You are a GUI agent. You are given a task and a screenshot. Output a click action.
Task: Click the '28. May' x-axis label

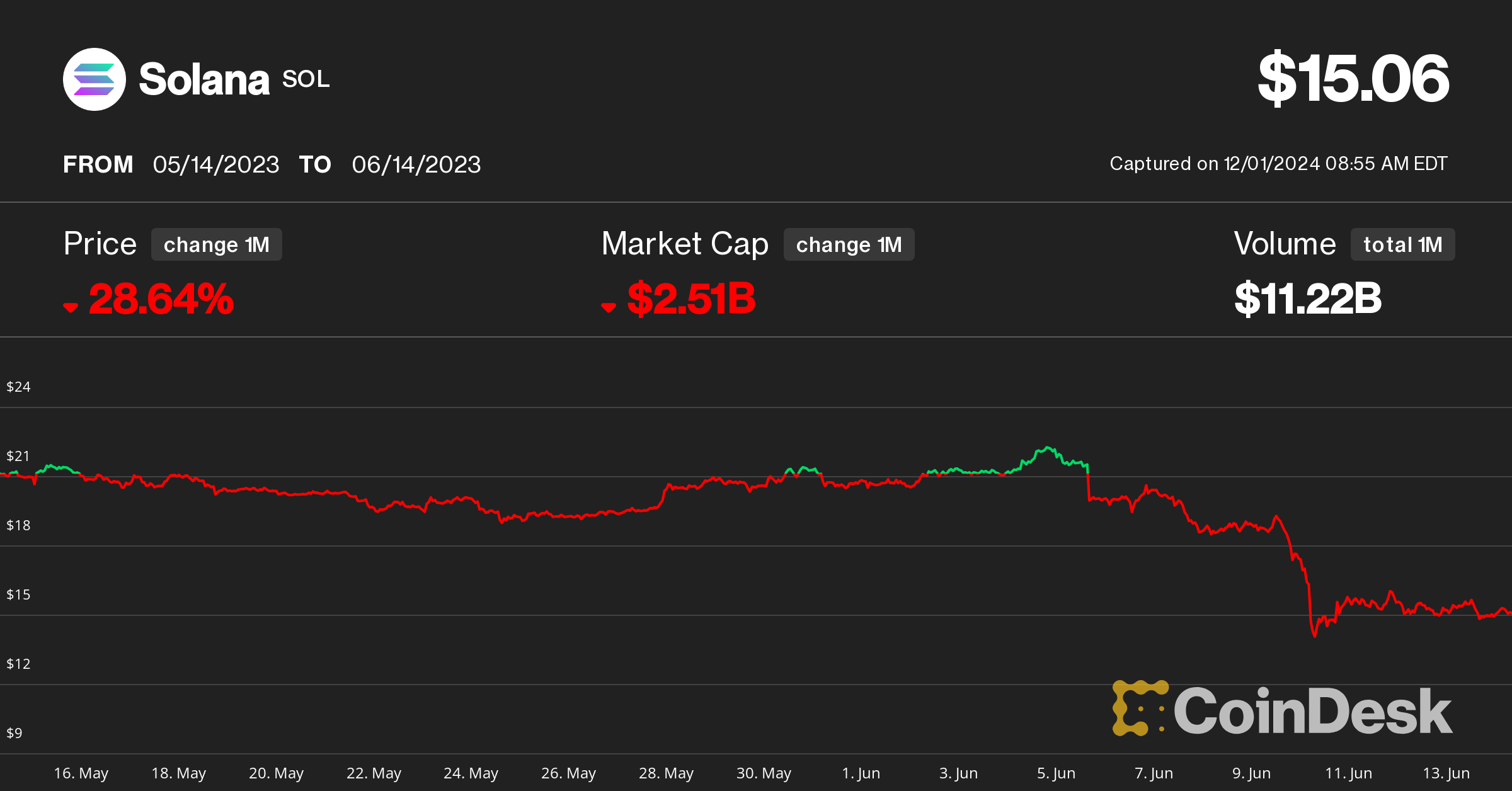pyautogui.click(x=667, y=773)
